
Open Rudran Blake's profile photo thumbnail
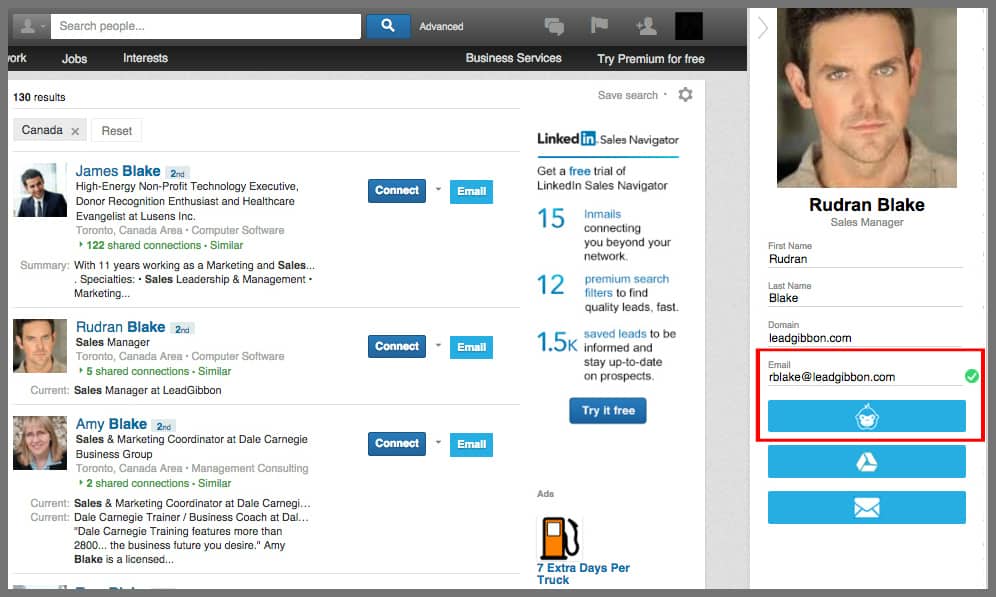(40, 346)
